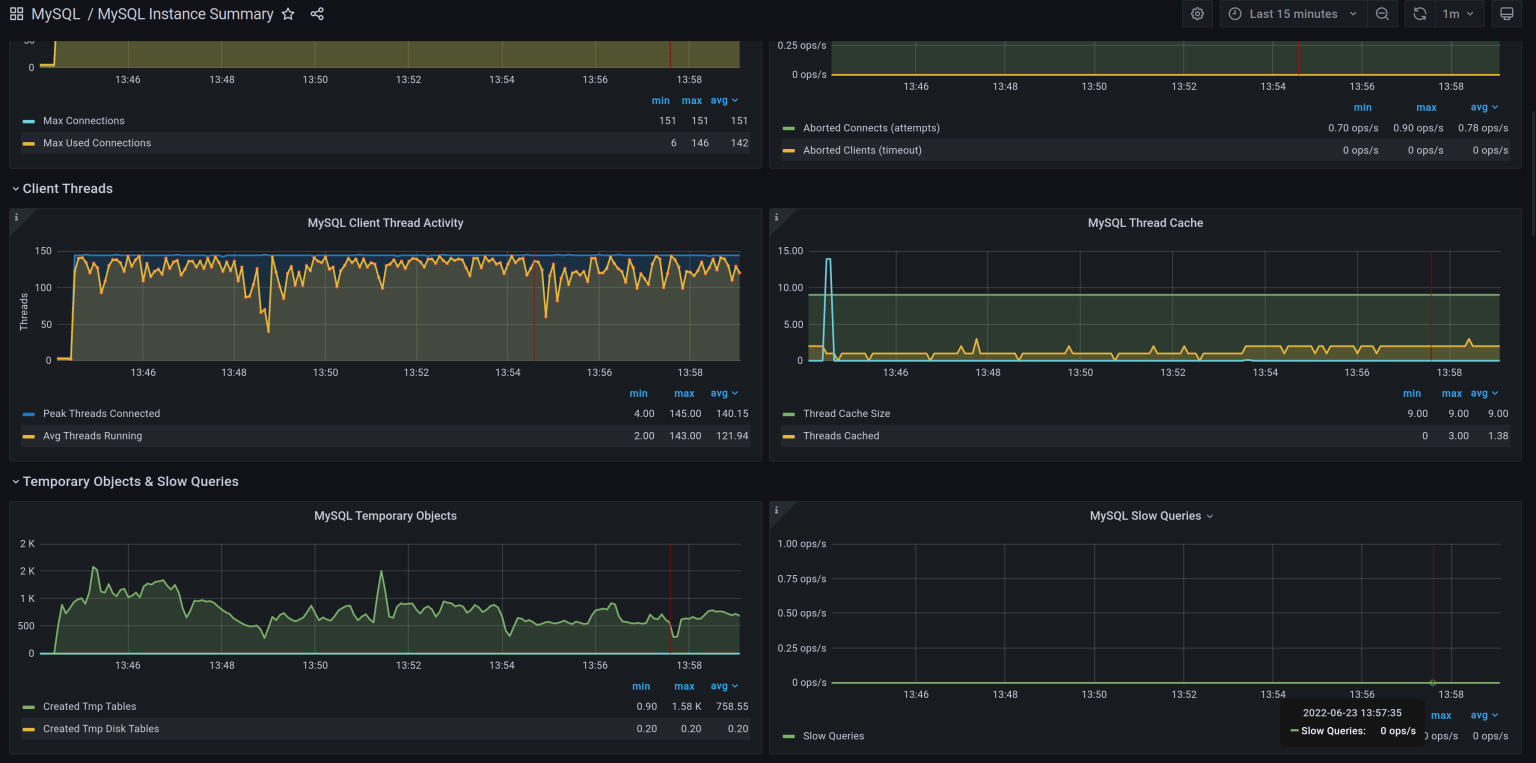Image resolution: width=1536 pixels, height=763 pixels.
Task: Open the dashboards grid icon top left
Action: pyautogui.click(x=15, y=14)
